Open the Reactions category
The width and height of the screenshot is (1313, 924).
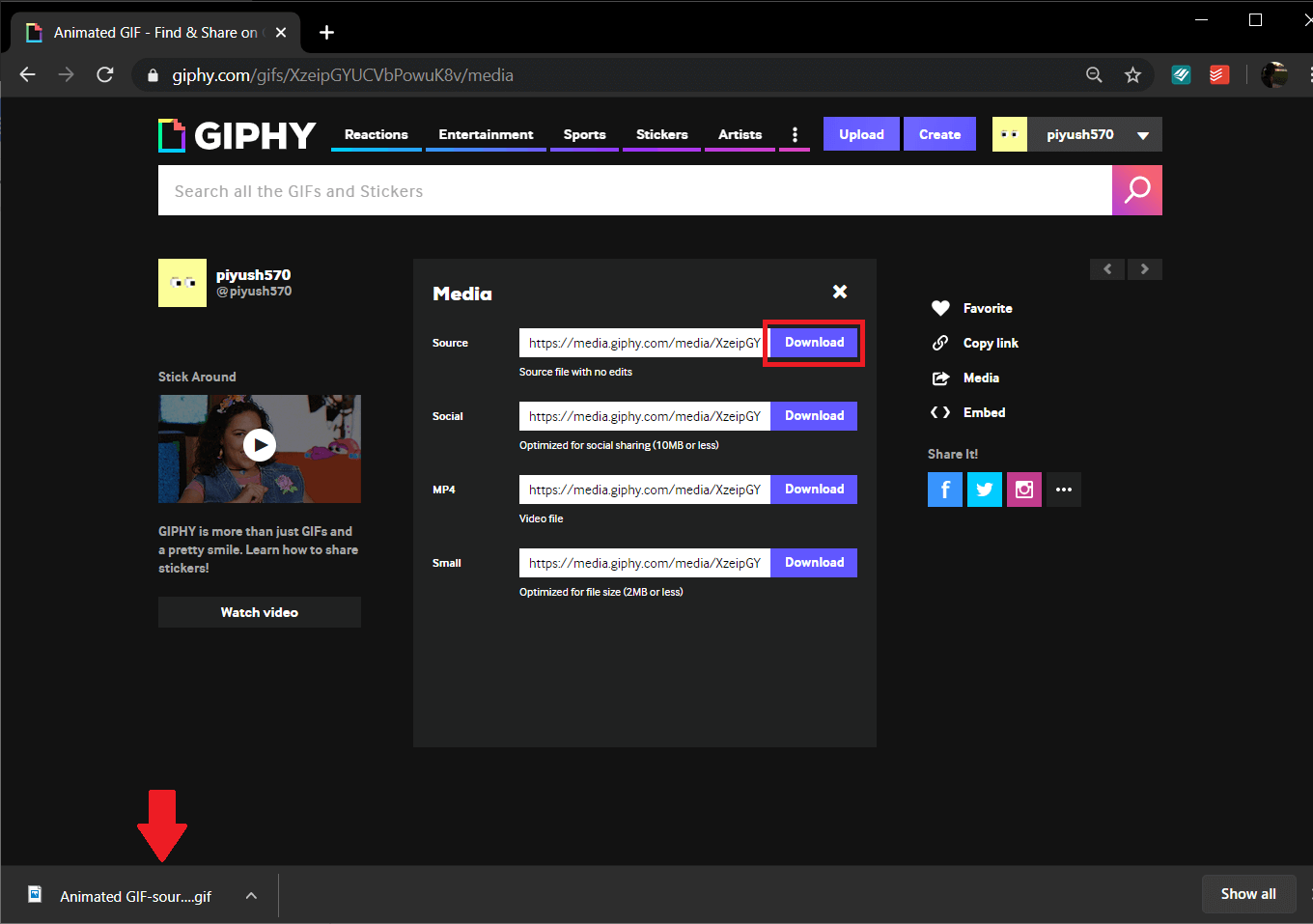click(x=376, y=135)
